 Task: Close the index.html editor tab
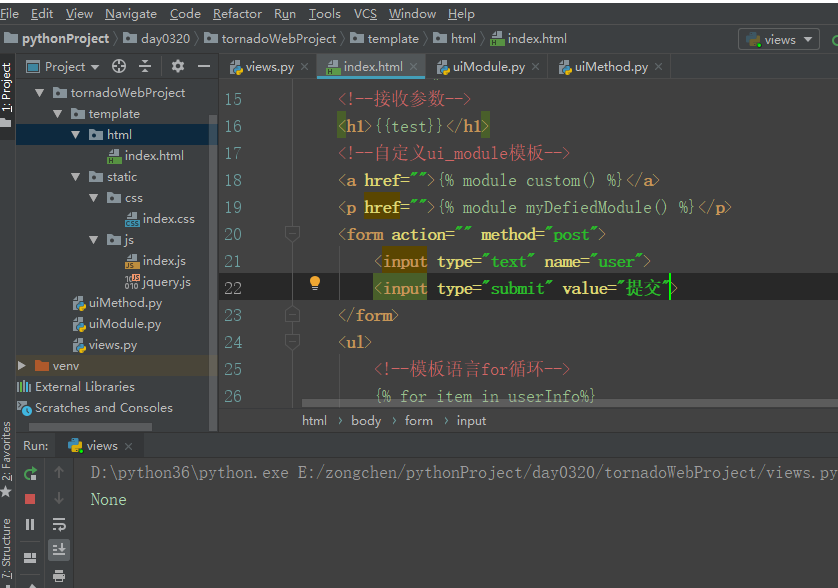413,67
